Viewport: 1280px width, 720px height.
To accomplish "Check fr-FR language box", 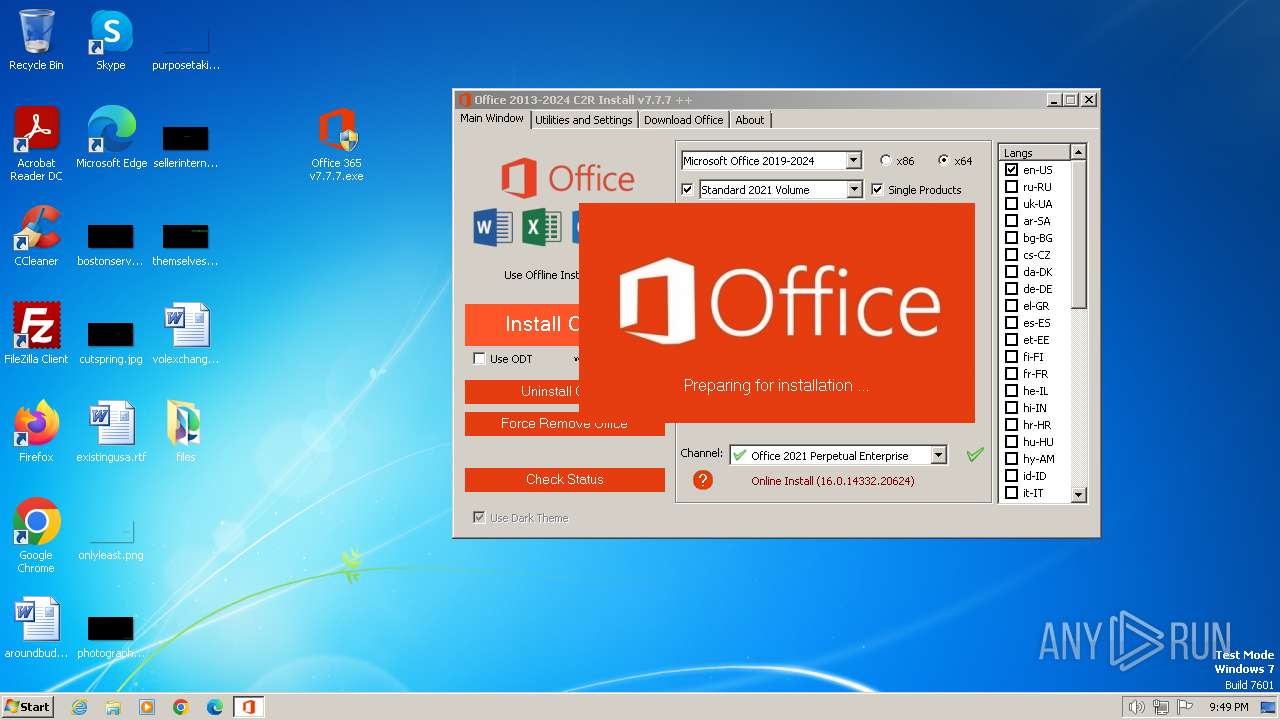I will 1011,374.
